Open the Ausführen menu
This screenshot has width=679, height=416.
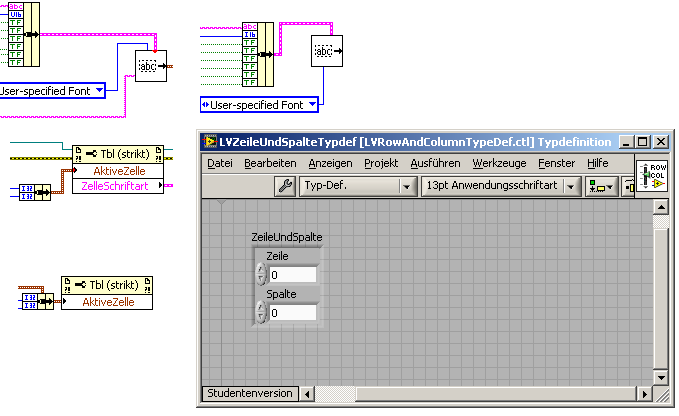click(x=435, y=164)
